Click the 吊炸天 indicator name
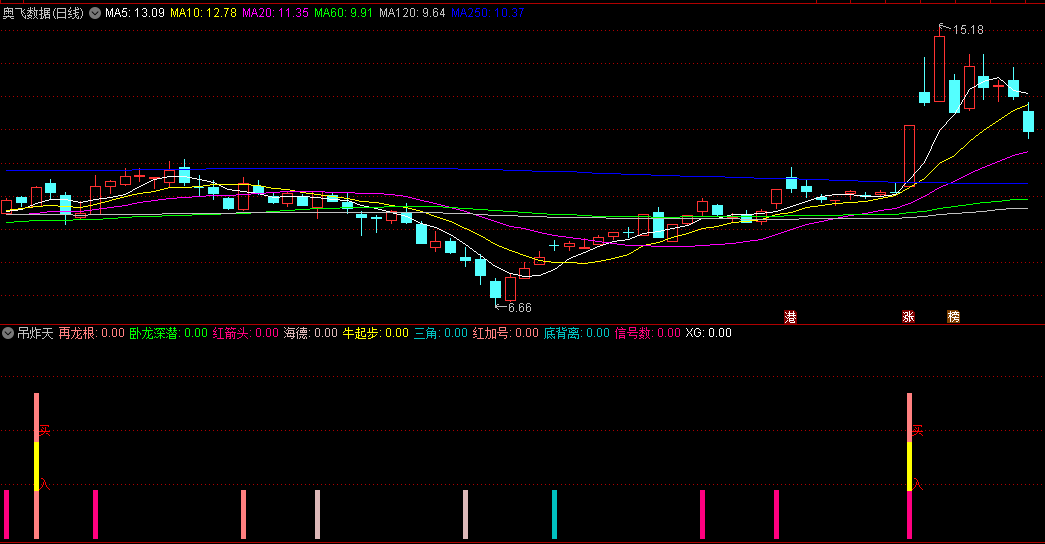Screen dimensions: 1045x544 click(35, 333)
